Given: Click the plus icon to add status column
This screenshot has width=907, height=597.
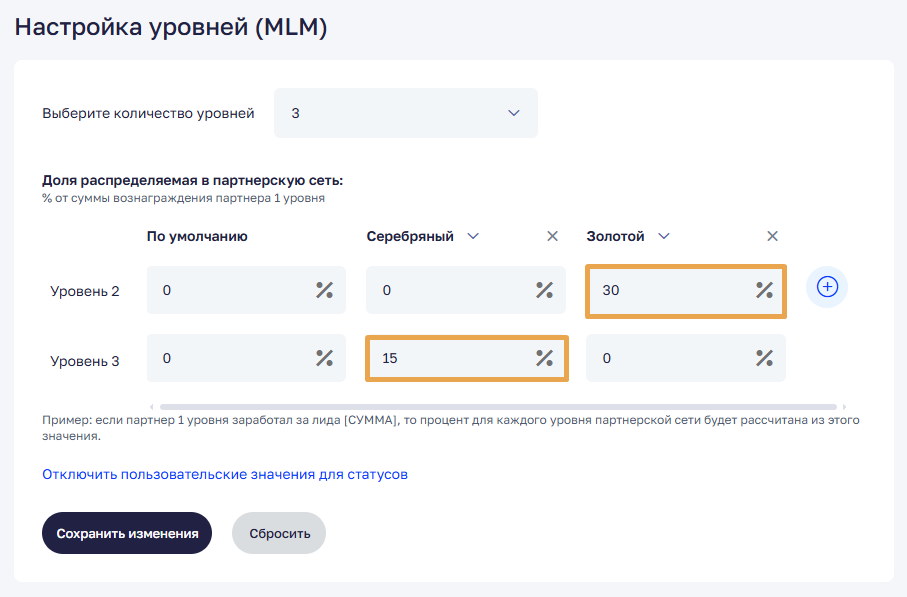Looking at the screenshot, I should tap(826, 287).
